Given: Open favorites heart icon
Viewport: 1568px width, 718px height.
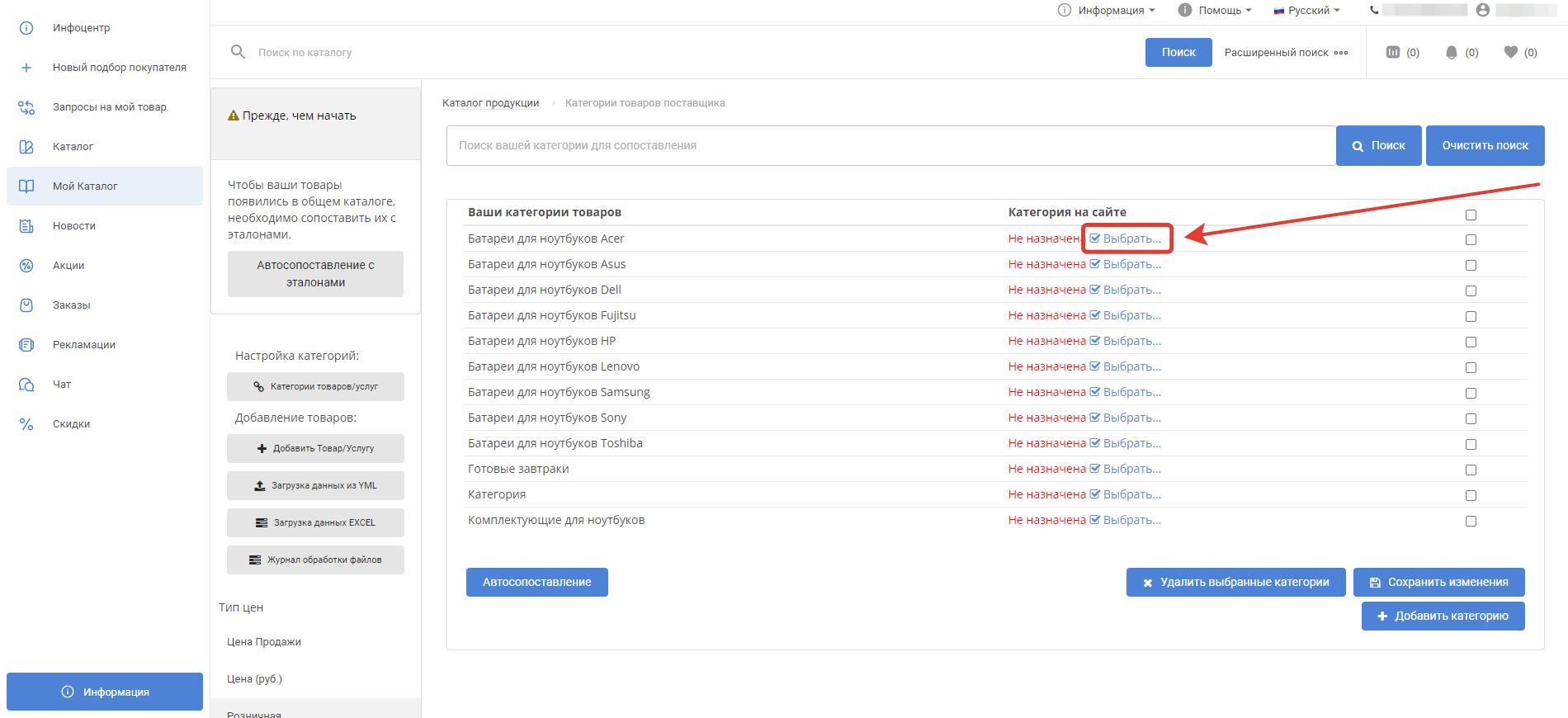Looking at the screenshot, I should tap(1511, 52).
